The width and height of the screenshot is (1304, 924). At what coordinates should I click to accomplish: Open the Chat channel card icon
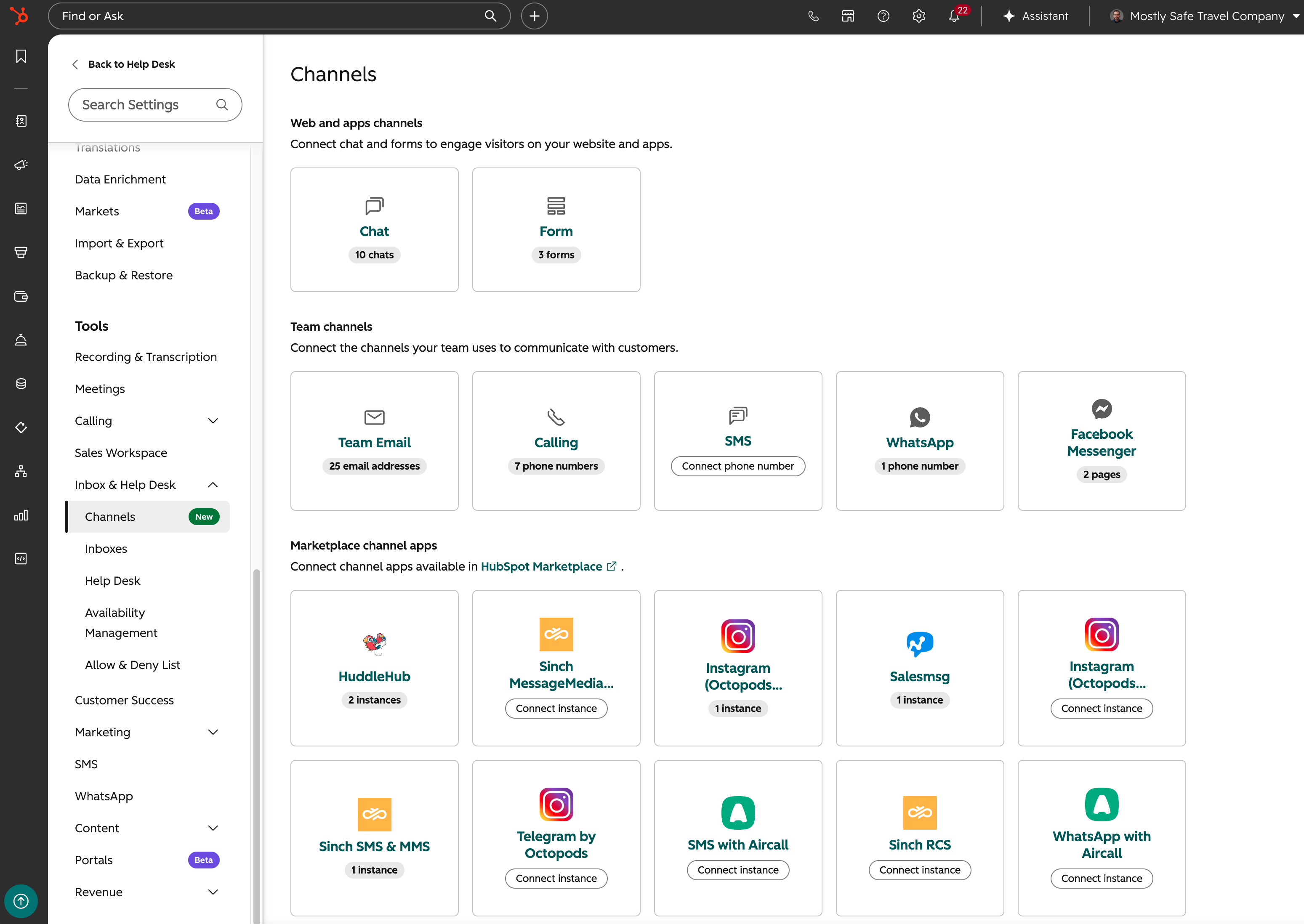374,206
